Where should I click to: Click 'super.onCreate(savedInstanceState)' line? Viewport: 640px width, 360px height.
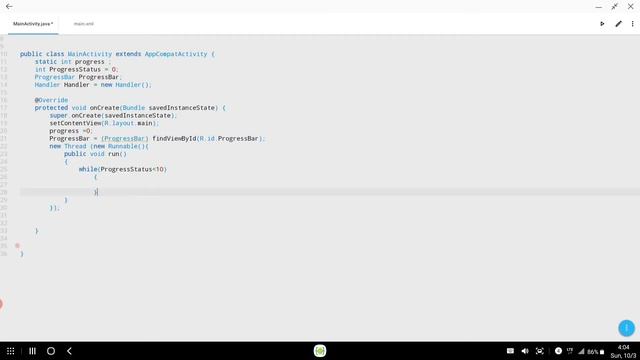point(113,116)
